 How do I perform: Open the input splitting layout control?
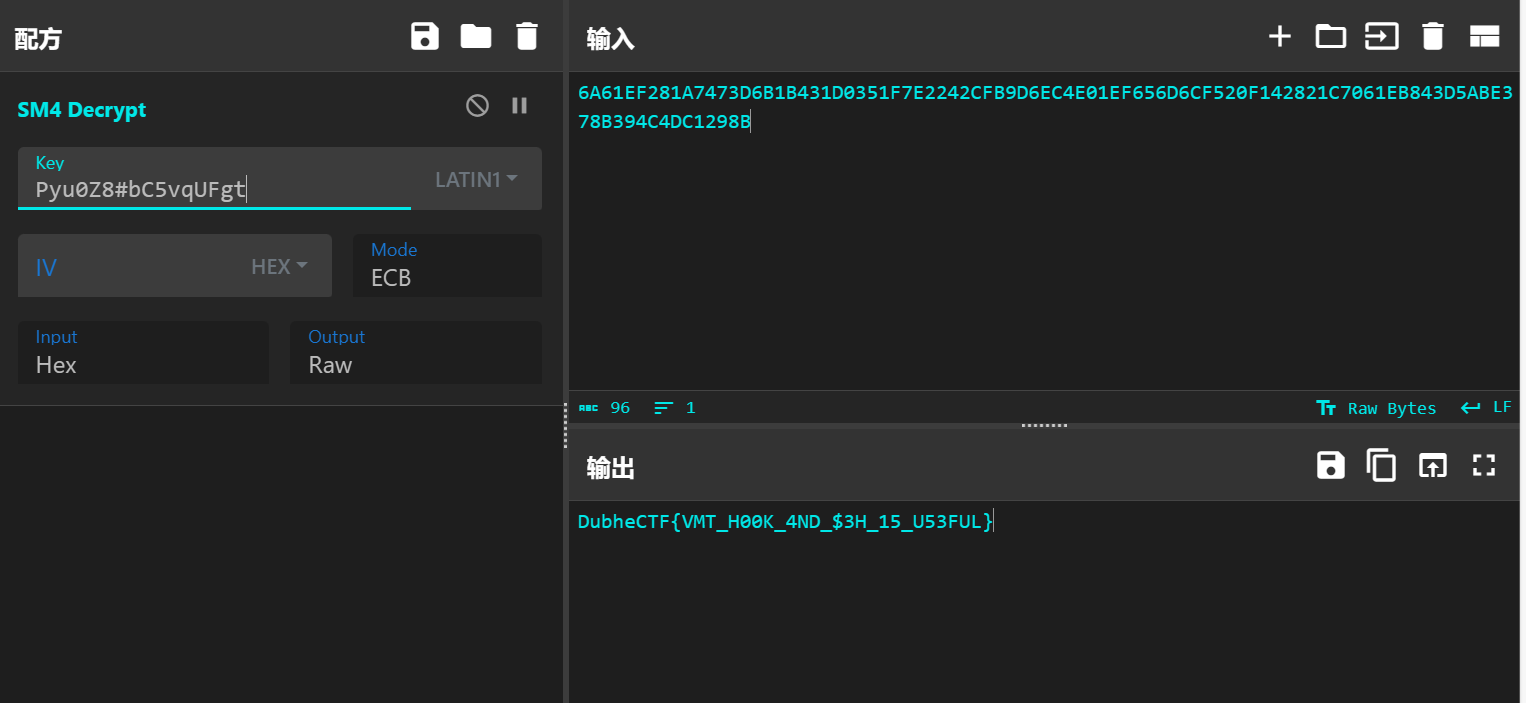pyautogui.click(x=1484, y=36)
